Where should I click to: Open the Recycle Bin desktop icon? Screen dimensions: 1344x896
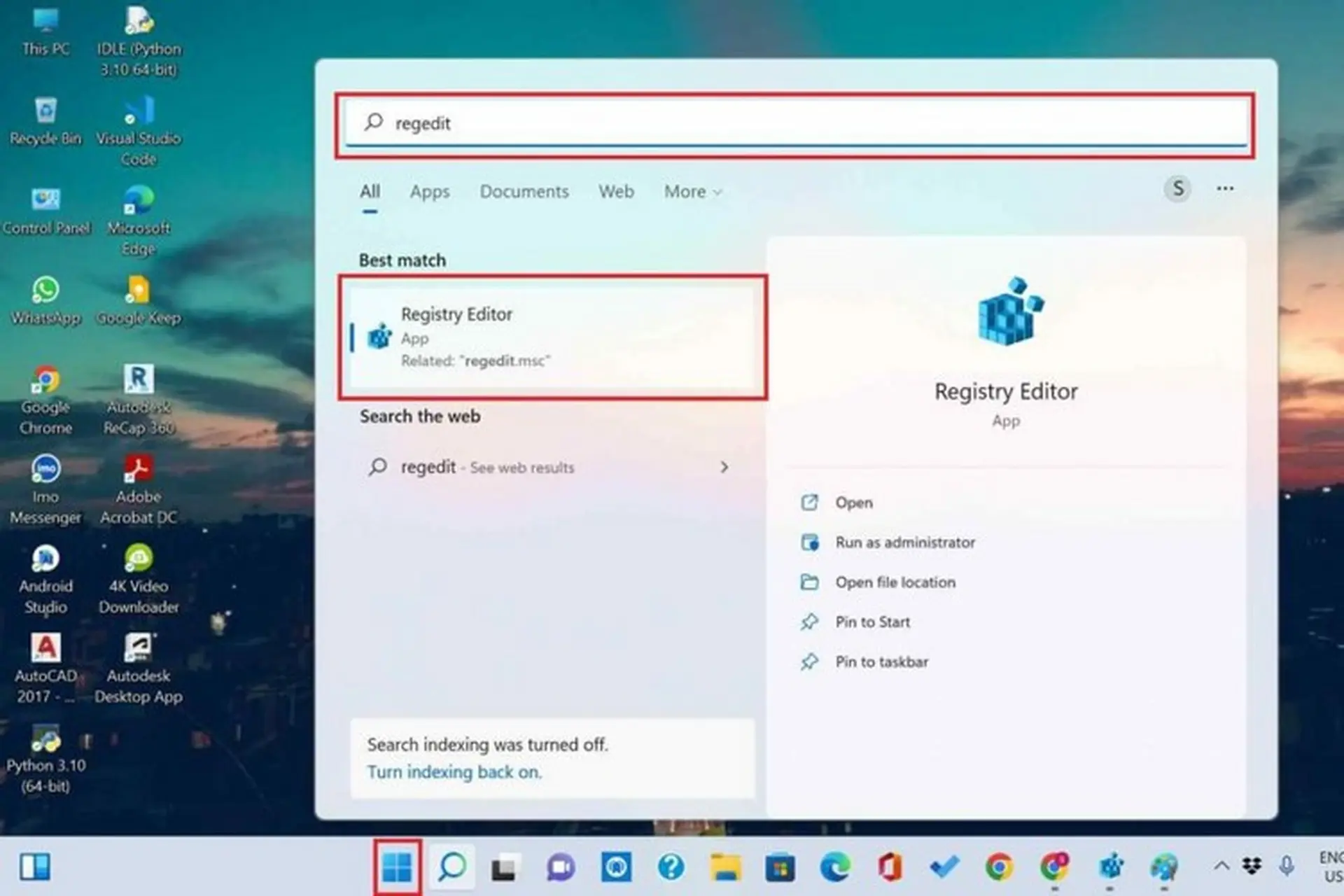pos(45,120)
